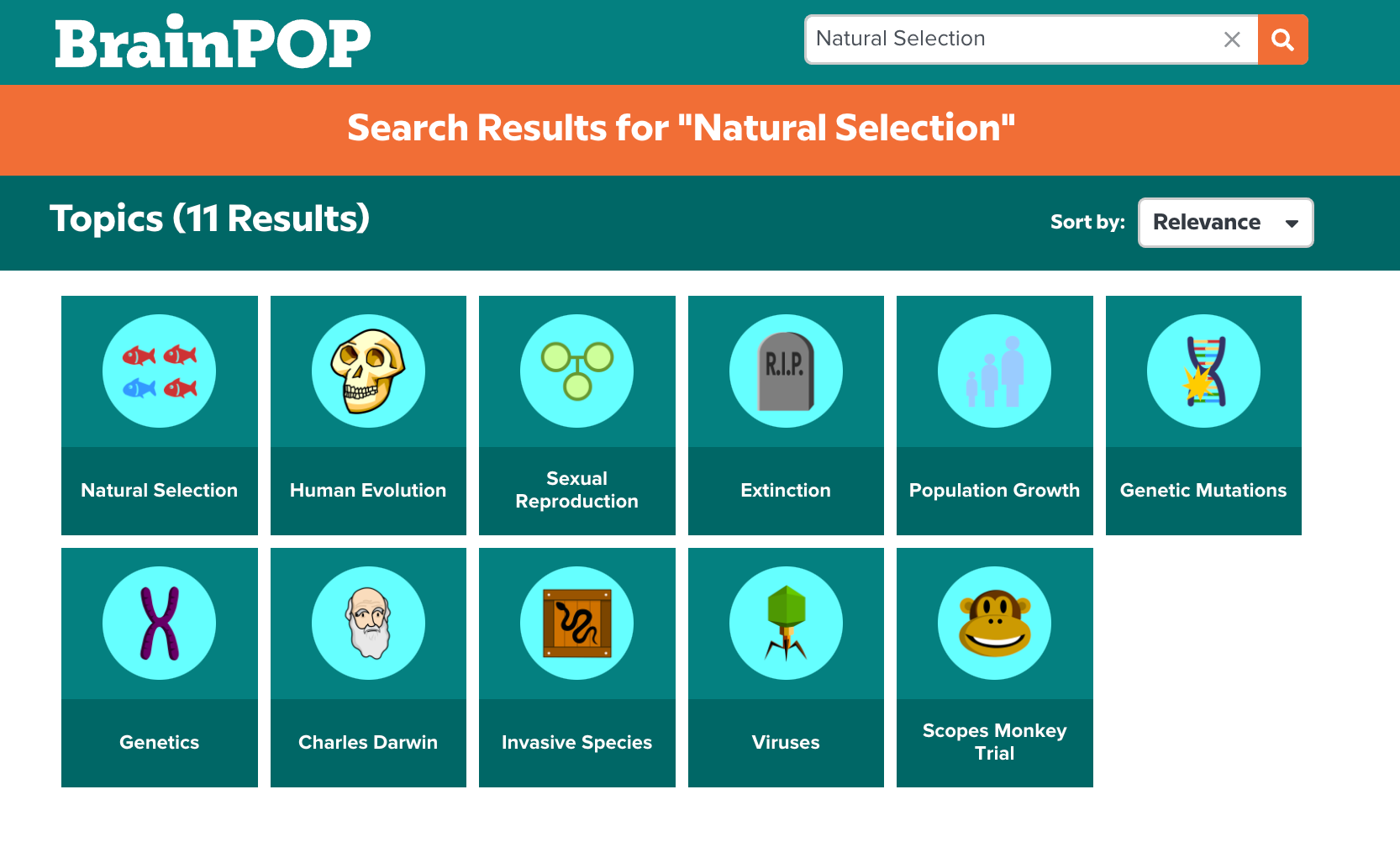Open the Scopes Monkey Trial title link
1400x842 pixels.
pos(995,742)
